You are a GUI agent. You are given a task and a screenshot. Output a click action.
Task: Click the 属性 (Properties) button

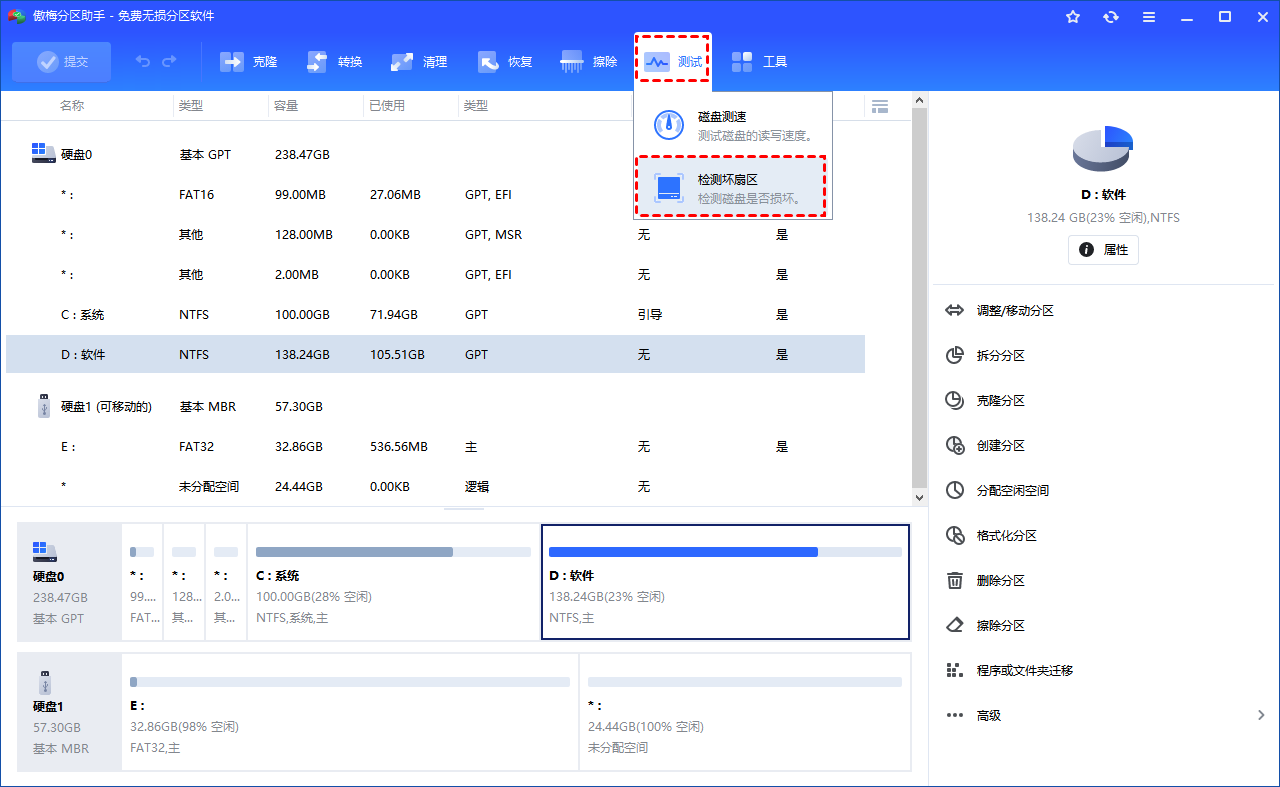pos(1103,250)
